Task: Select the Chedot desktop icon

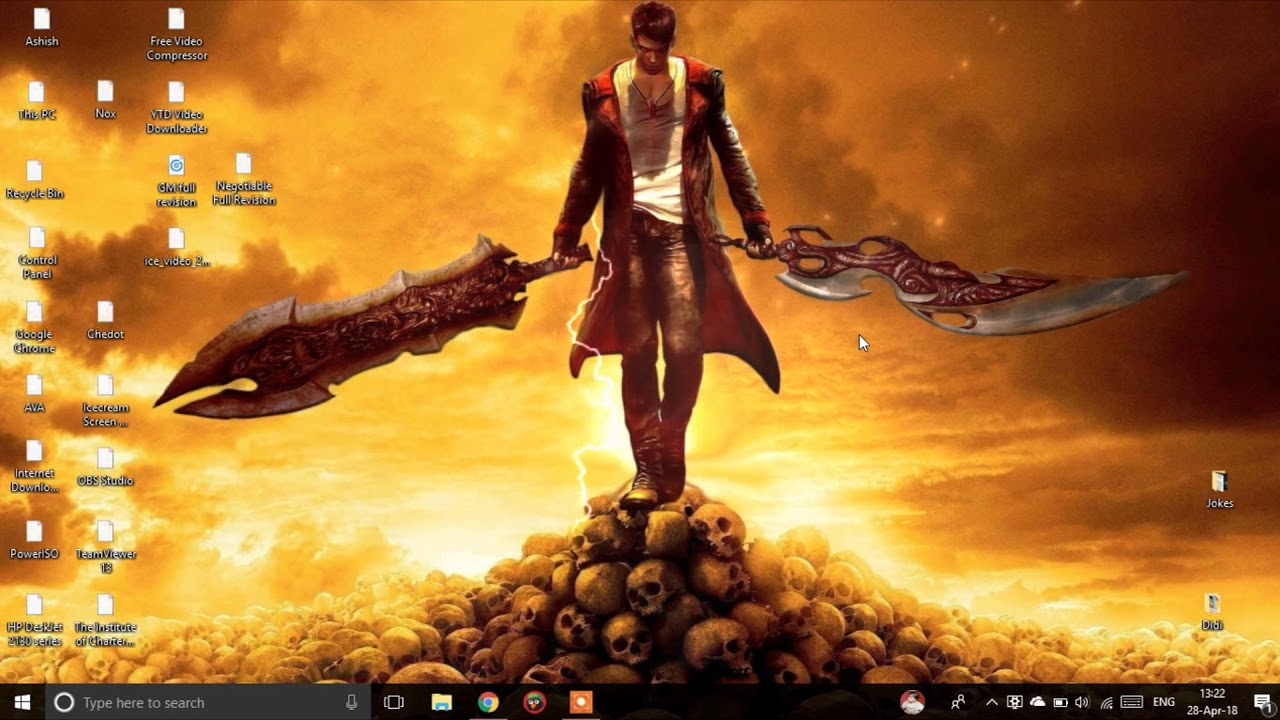Action: click(x=105, y=320)
